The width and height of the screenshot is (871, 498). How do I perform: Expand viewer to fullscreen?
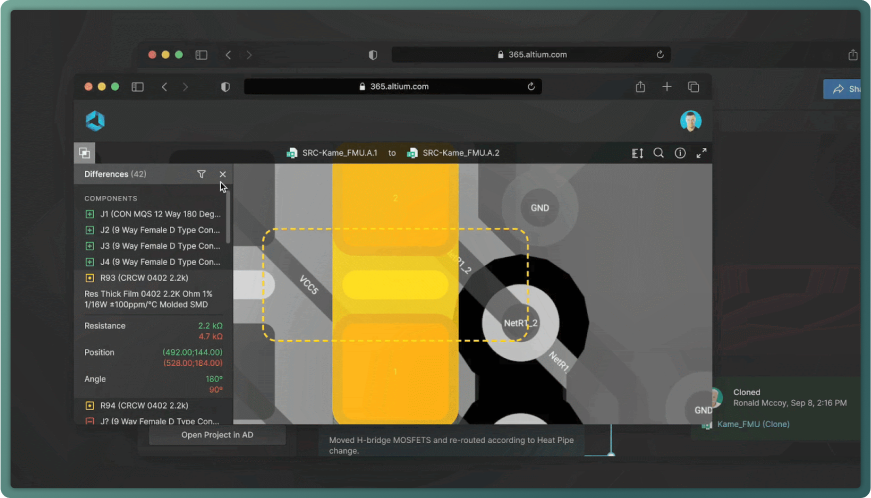701,153
